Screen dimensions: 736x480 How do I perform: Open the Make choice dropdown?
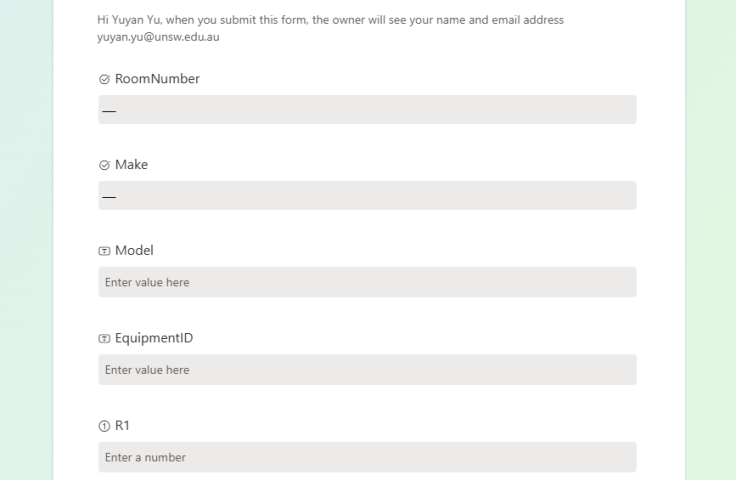click(x=367, y=196)
